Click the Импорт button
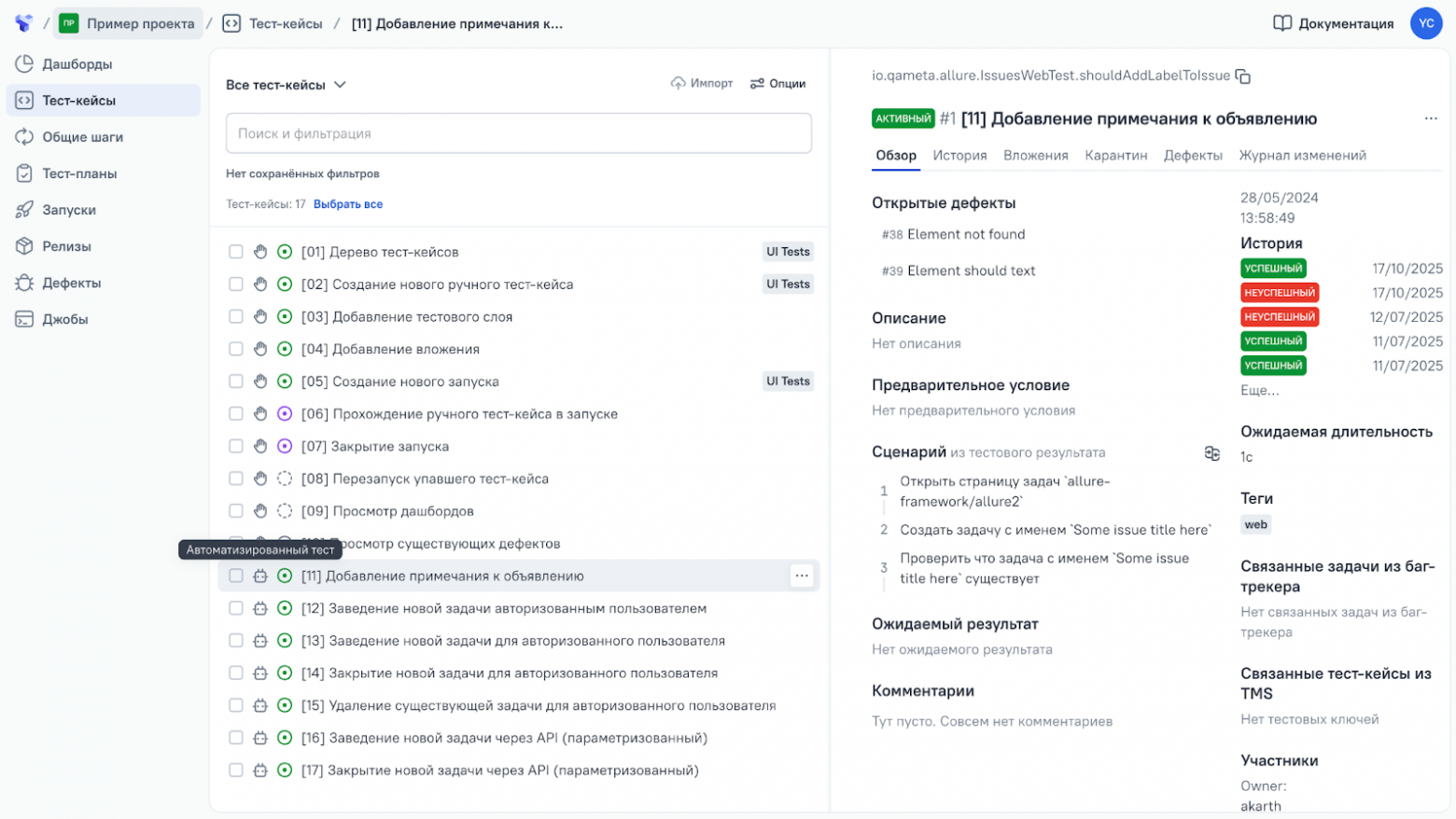Screen dimensions: 1456x819 click(x=702, y=84)
